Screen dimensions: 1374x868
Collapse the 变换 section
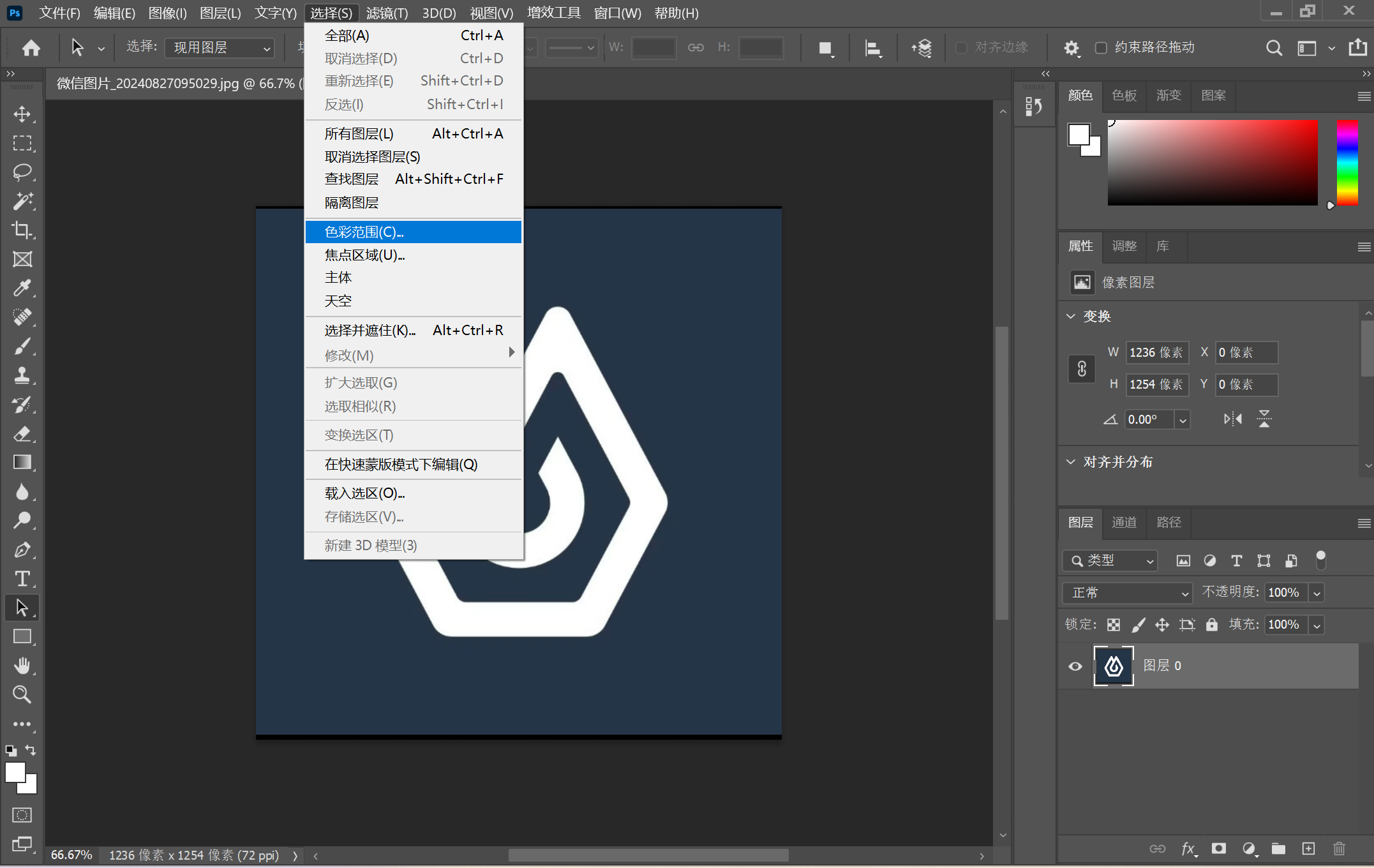pyautogui.click(x=1071, y=317)
